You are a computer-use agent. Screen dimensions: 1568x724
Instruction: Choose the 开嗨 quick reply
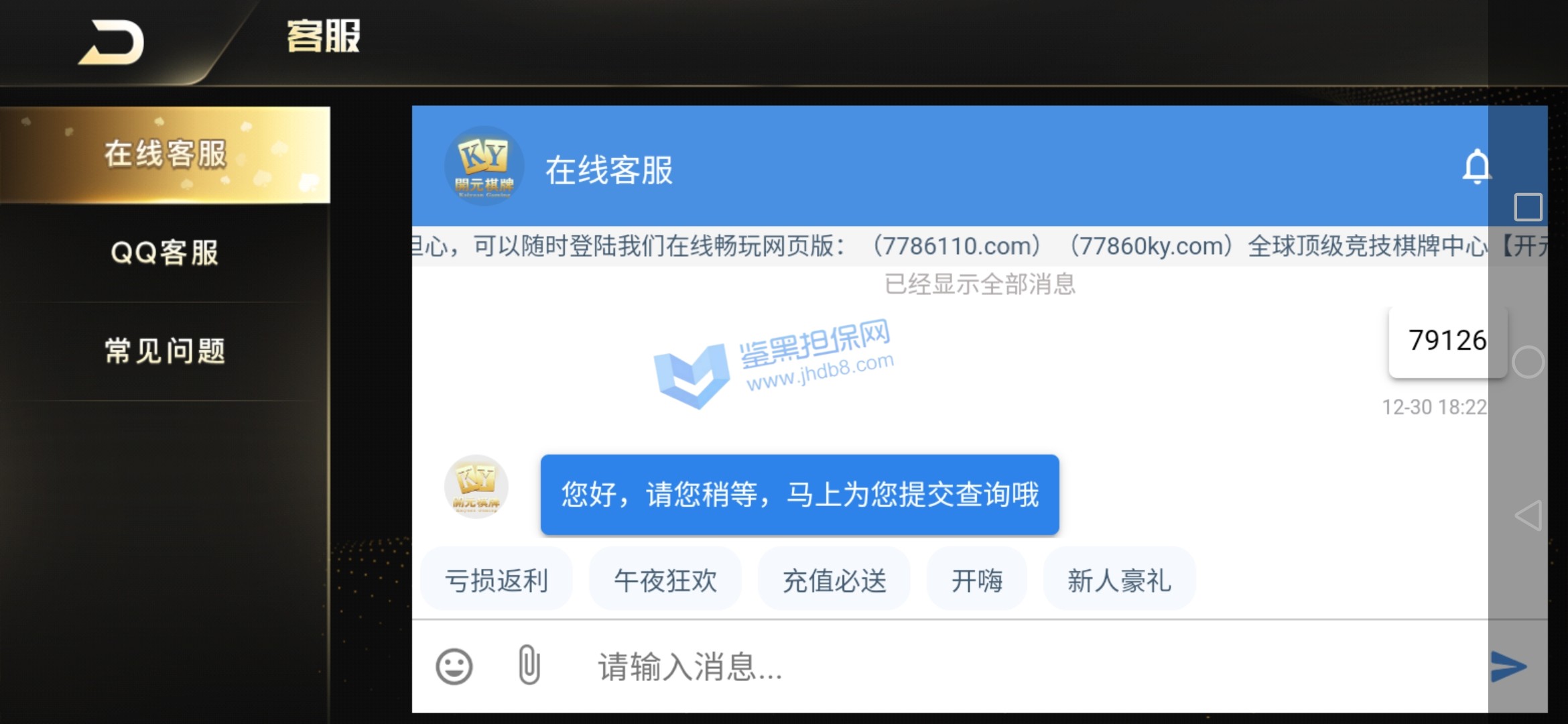coord(977,580)
